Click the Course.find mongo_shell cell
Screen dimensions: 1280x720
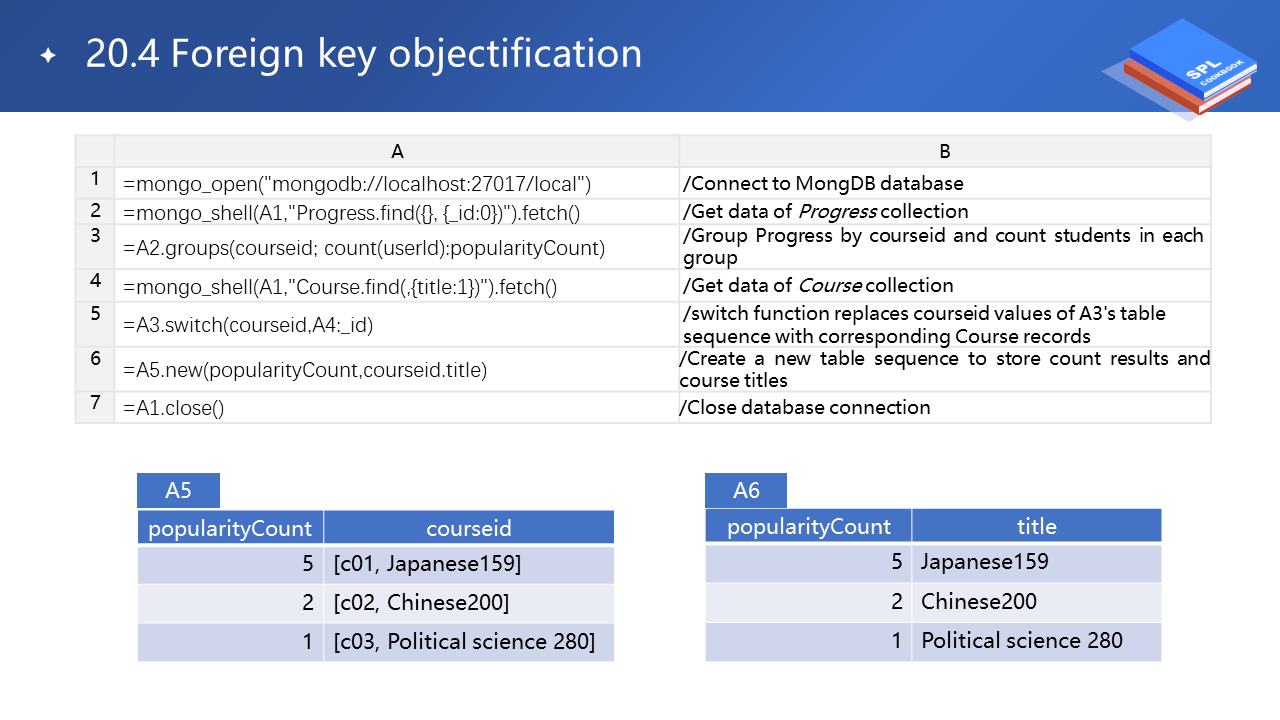pos(340,287)
